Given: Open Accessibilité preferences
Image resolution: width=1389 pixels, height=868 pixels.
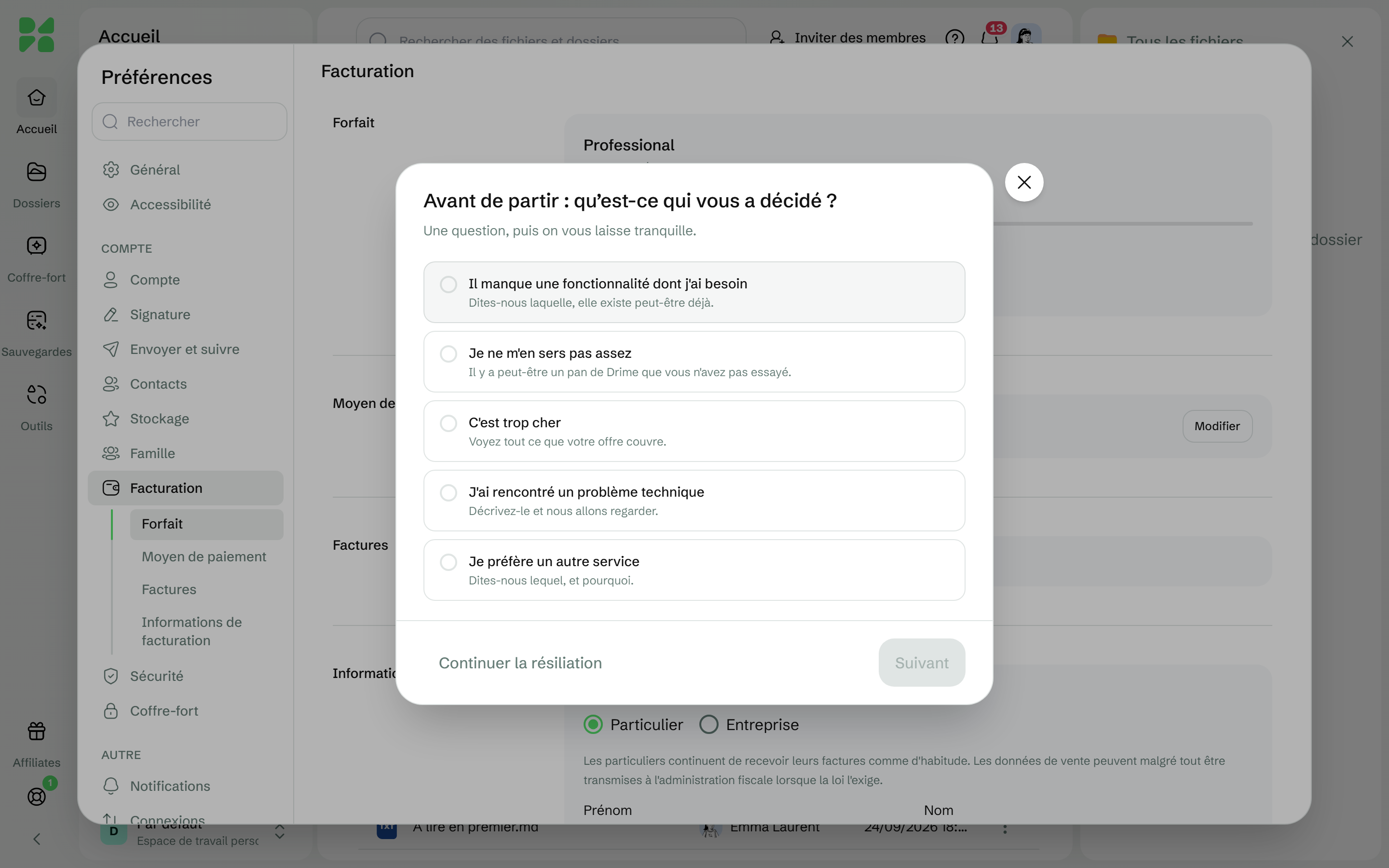Looking at the screenshot, I should pyautogui.click(x=185, y=204).
